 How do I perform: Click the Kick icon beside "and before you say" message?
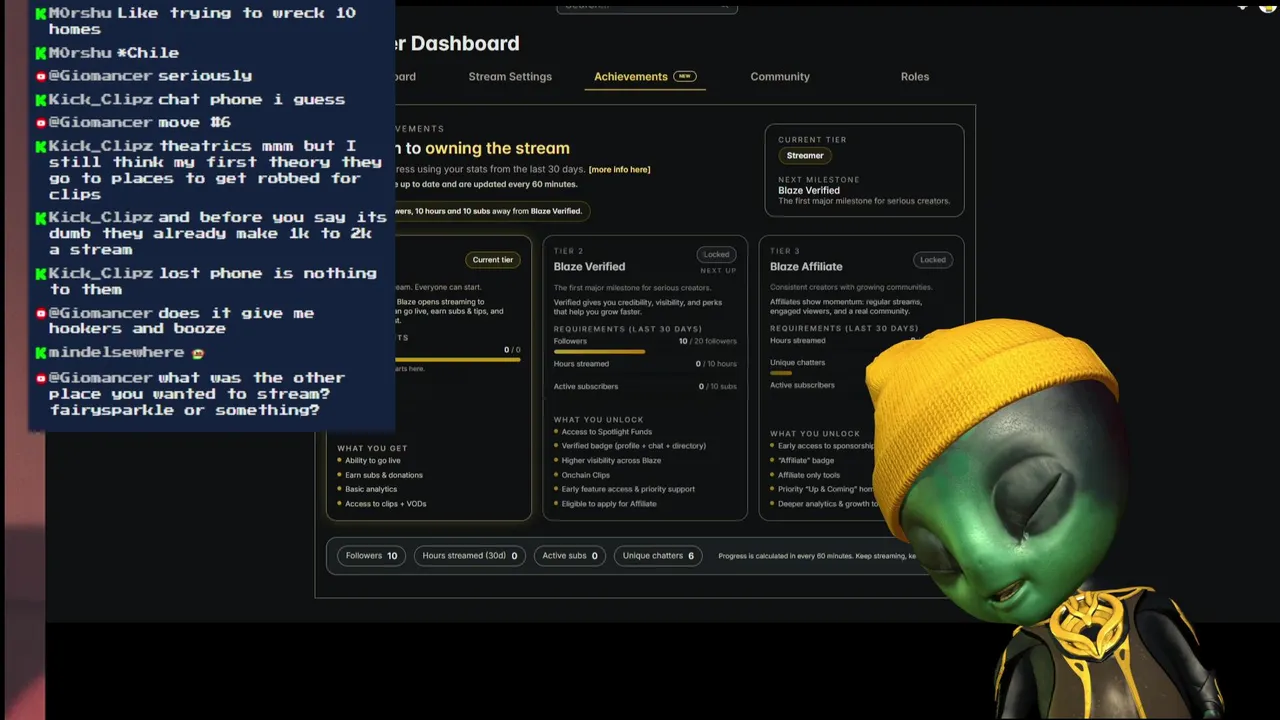pos(41,218)
